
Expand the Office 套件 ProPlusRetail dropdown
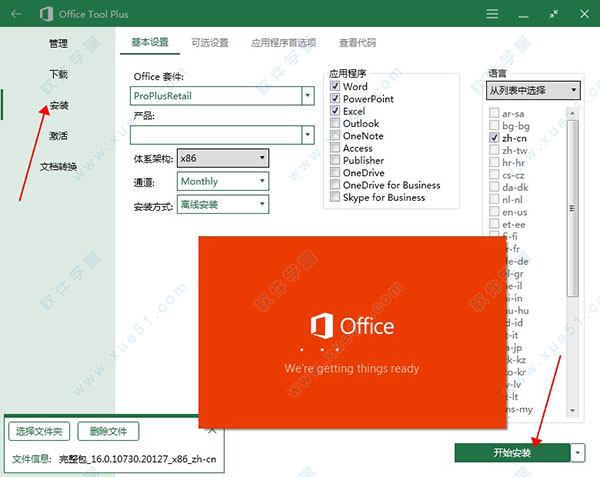pos(308,96)
